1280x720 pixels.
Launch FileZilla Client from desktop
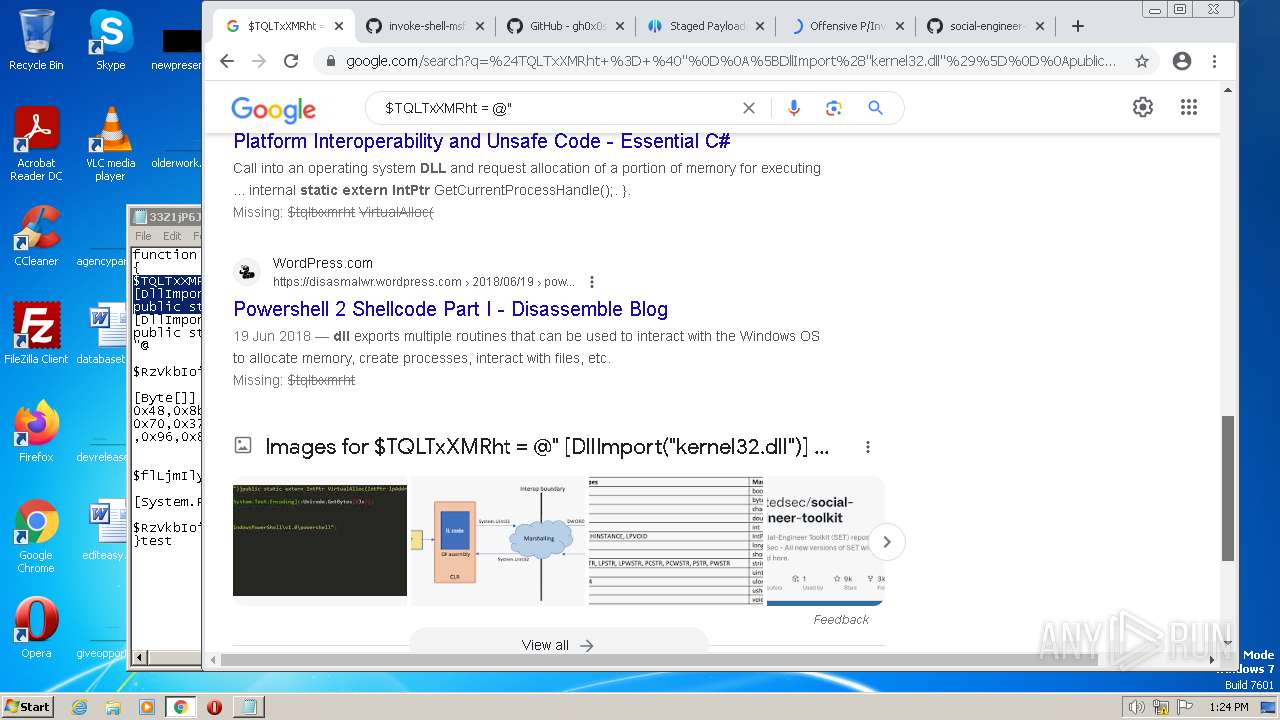click(36, 334)
